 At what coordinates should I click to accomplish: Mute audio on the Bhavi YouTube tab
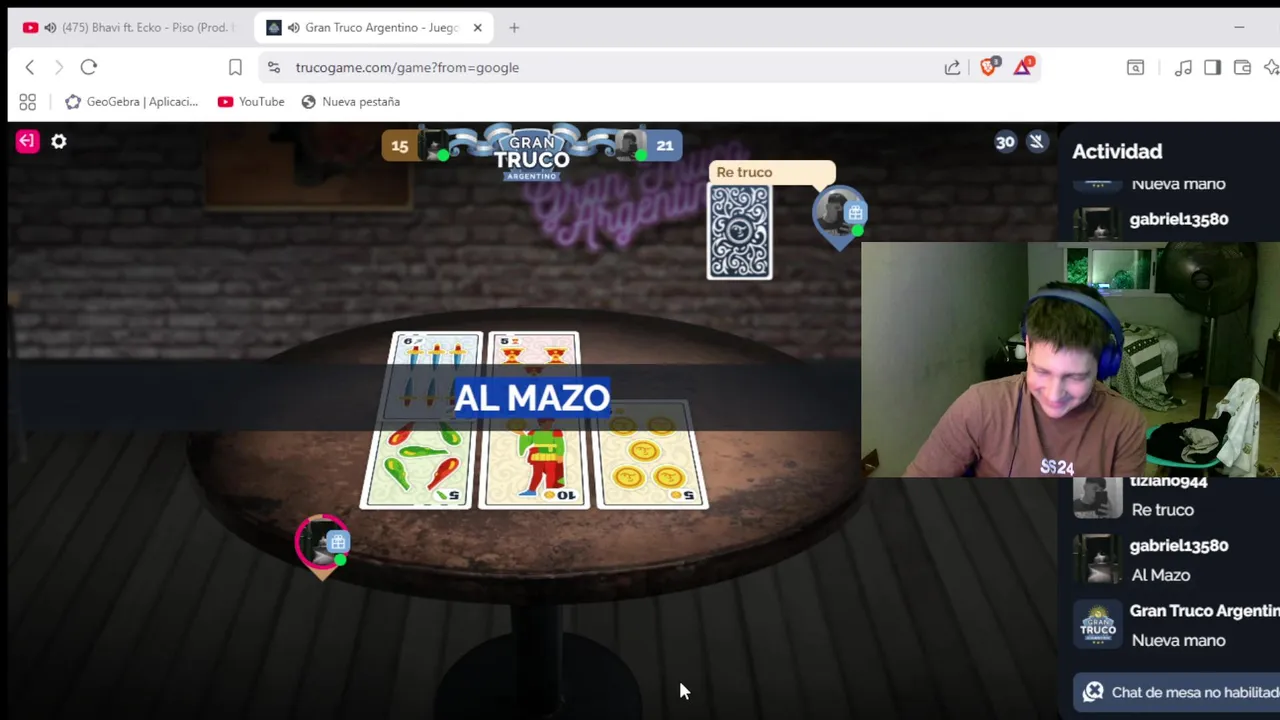pyautogui.click(x=50, y=27)
